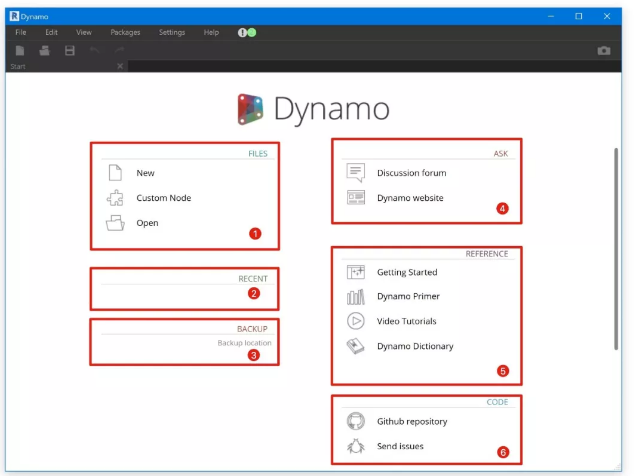Maximize the Dynamo window

579,16
